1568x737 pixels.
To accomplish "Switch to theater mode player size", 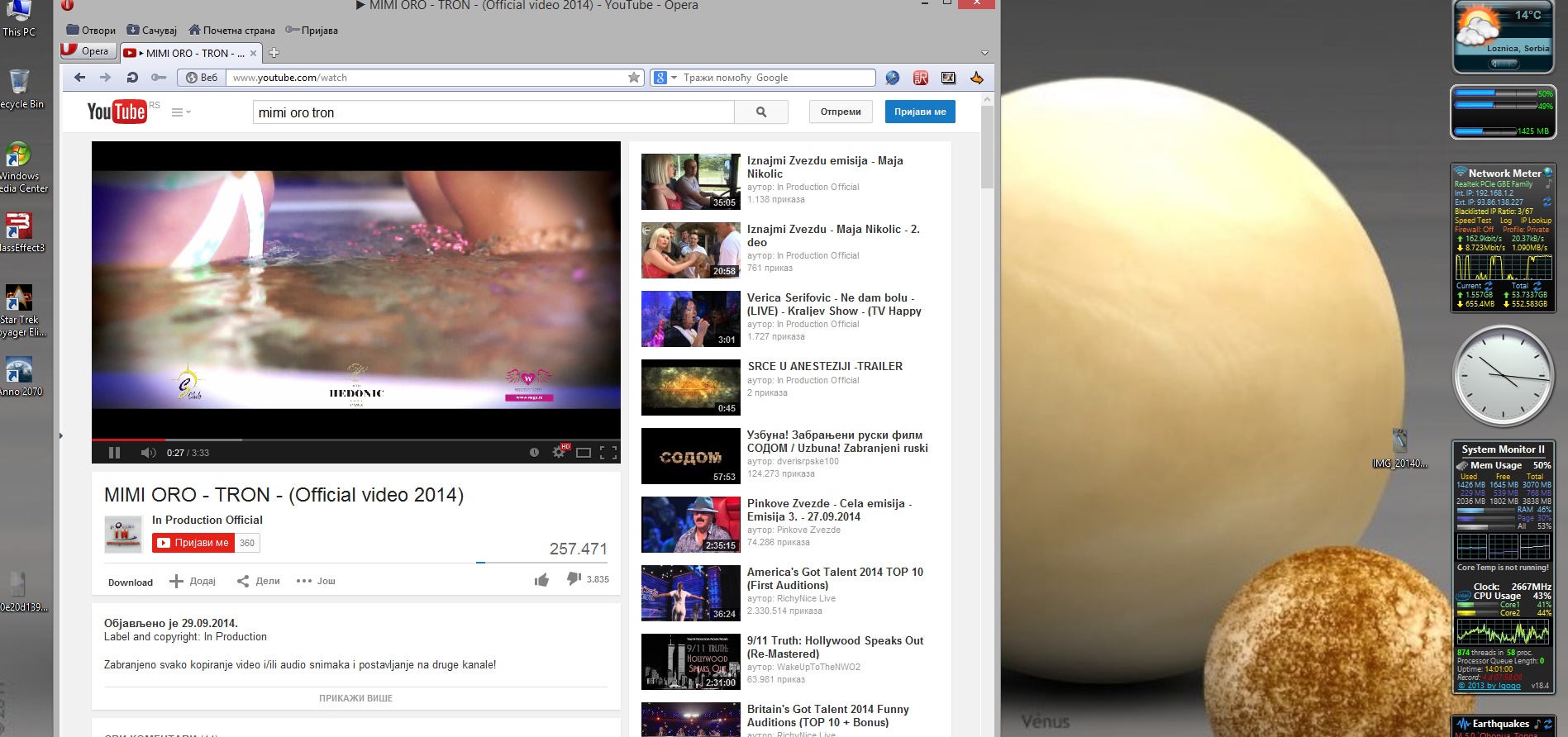I will point(584,453).
